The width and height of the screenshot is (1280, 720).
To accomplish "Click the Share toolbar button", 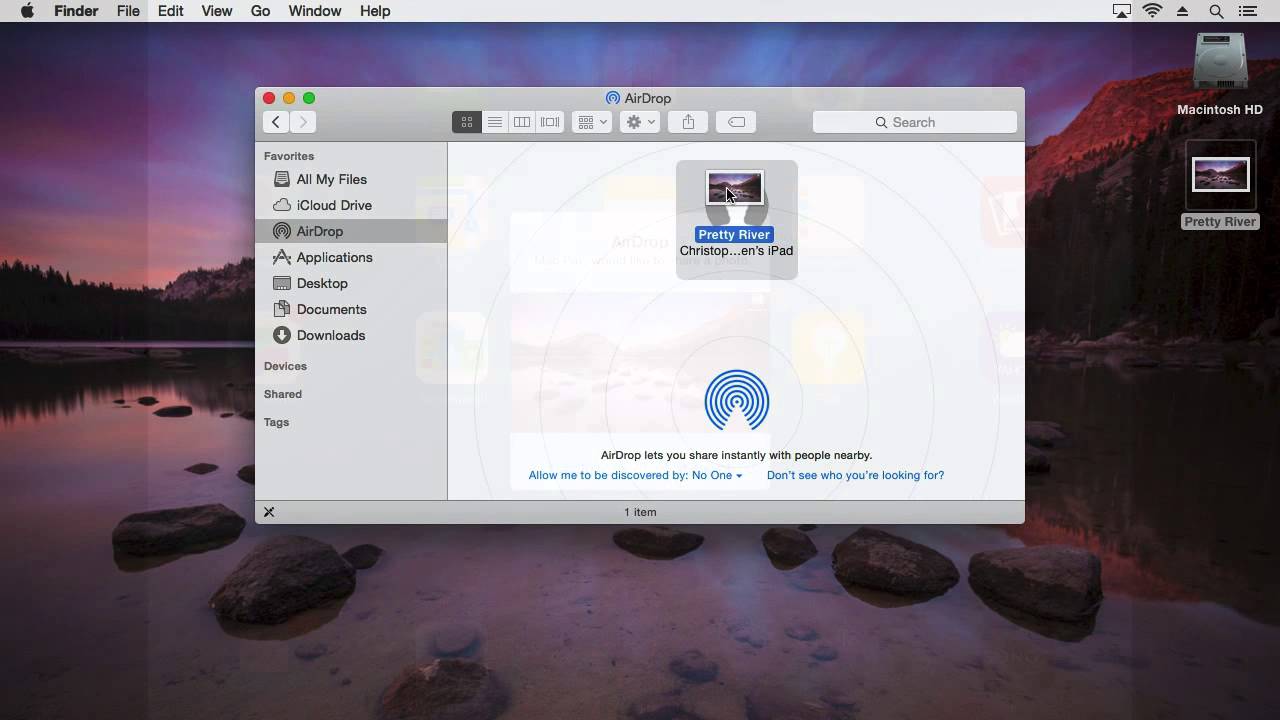I will point(688,122).
